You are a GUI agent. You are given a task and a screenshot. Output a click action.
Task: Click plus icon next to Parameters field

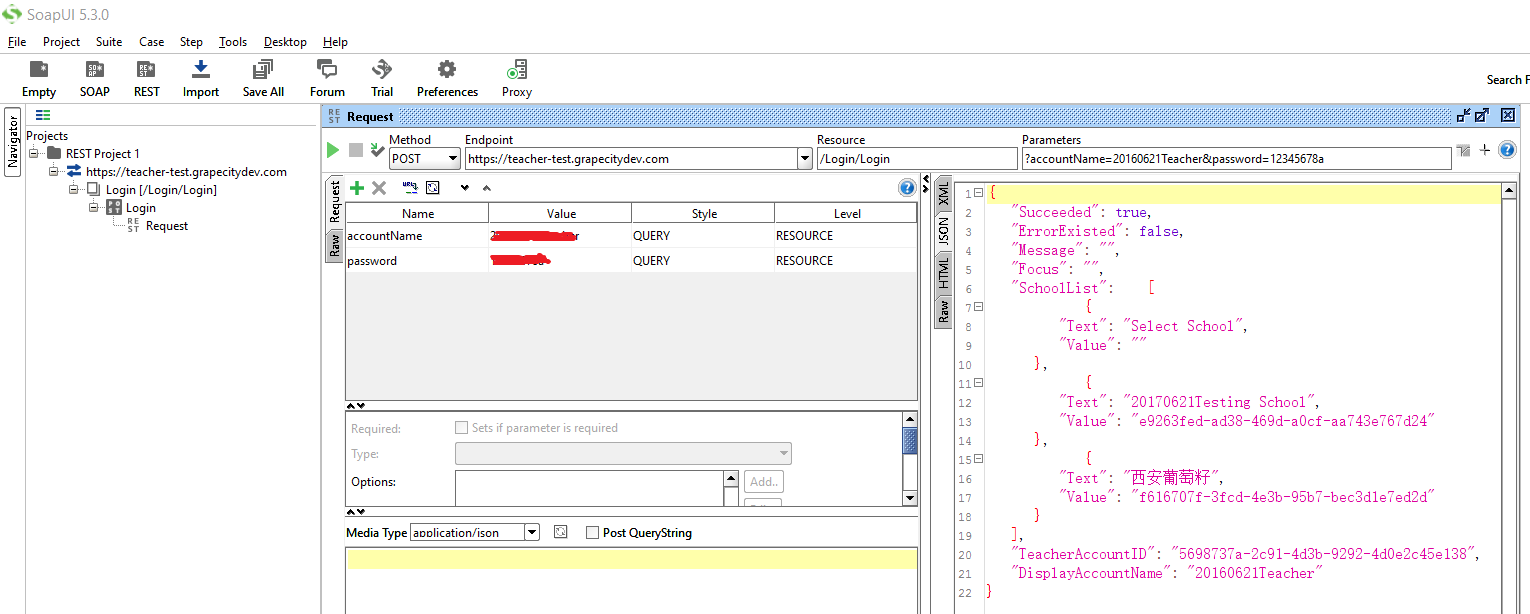point(1485,150)
